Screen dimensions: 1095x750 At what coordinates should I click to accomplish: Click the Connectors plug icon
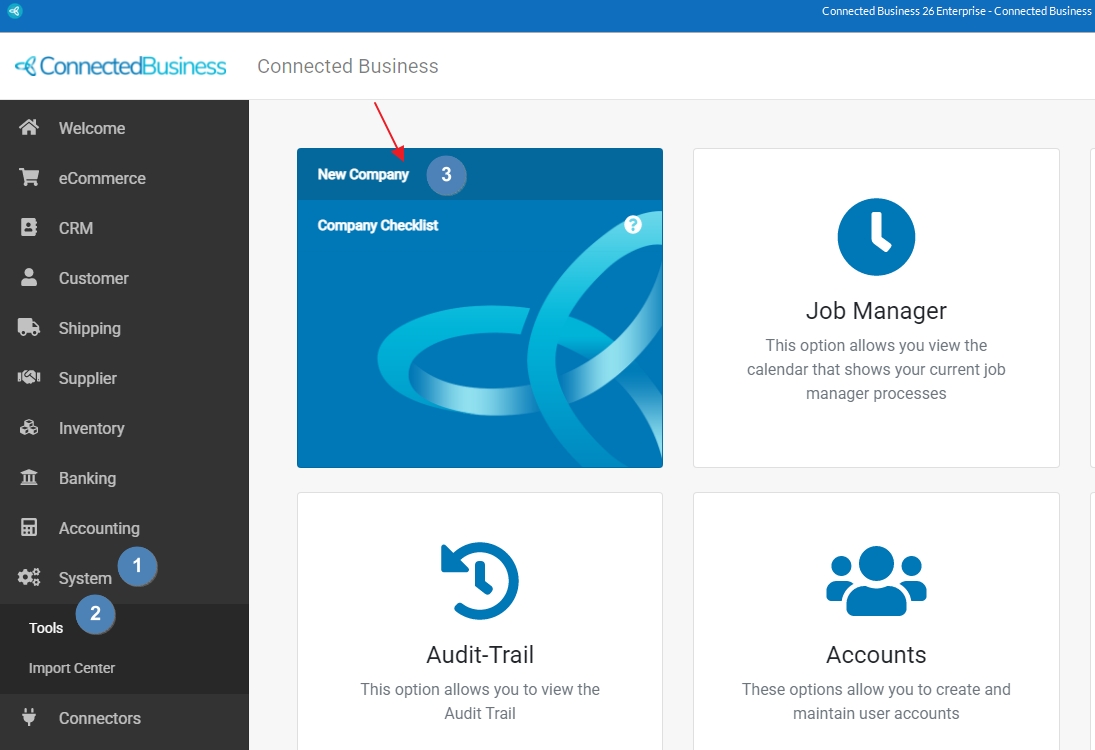click(x=29, y=718)
